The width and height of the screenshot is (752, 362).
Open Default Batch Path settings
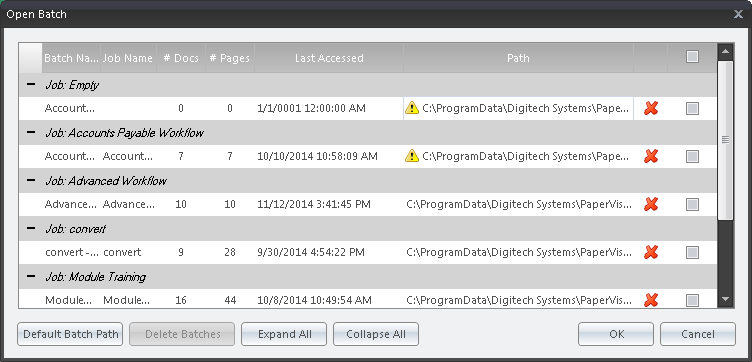(x=70, y=334)
